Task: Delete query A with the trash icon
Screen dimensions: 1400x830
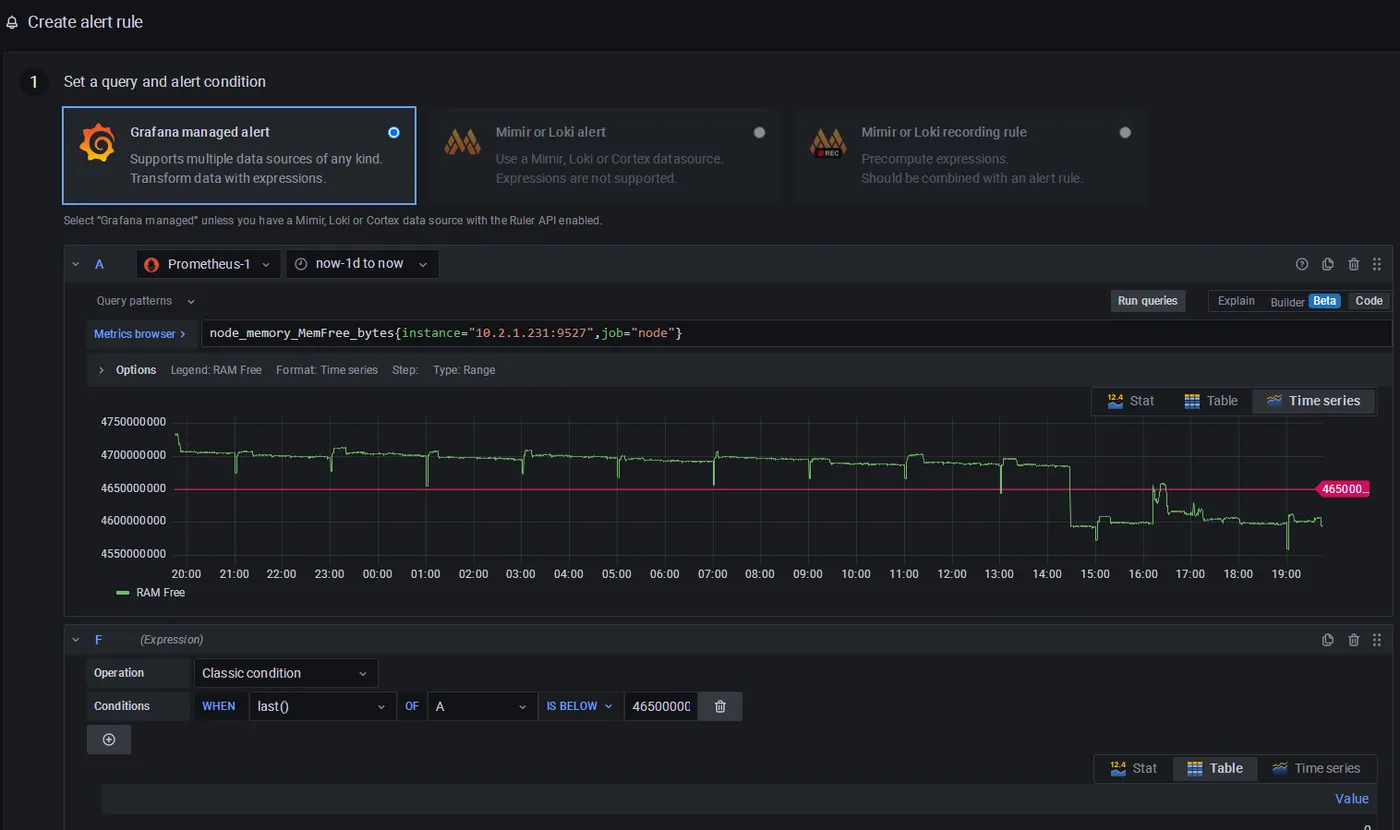Action: [x=1354, y=264]
